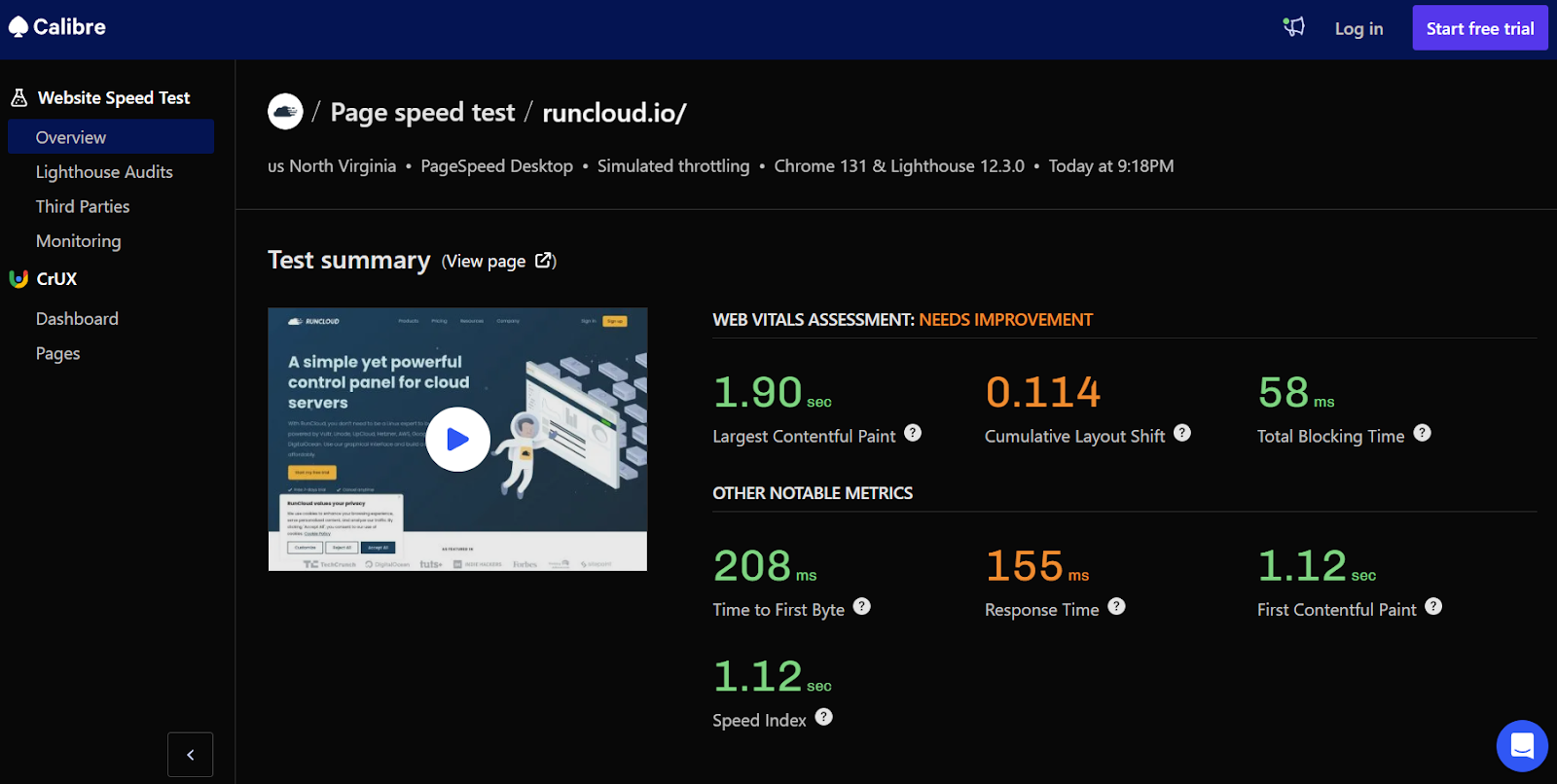Collapse the sidebar with the chevron button
Viewport: 1557px width, 784px height.
click(191, 755)
